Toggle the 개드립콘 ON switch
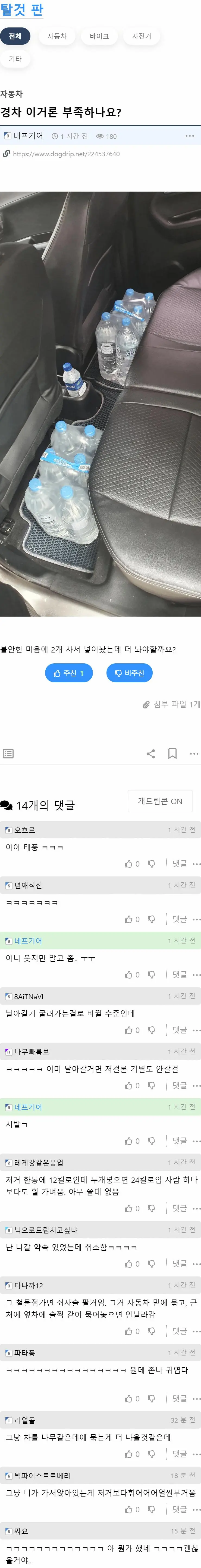The height and width of the screenshot is (1568, 201). 160,801
